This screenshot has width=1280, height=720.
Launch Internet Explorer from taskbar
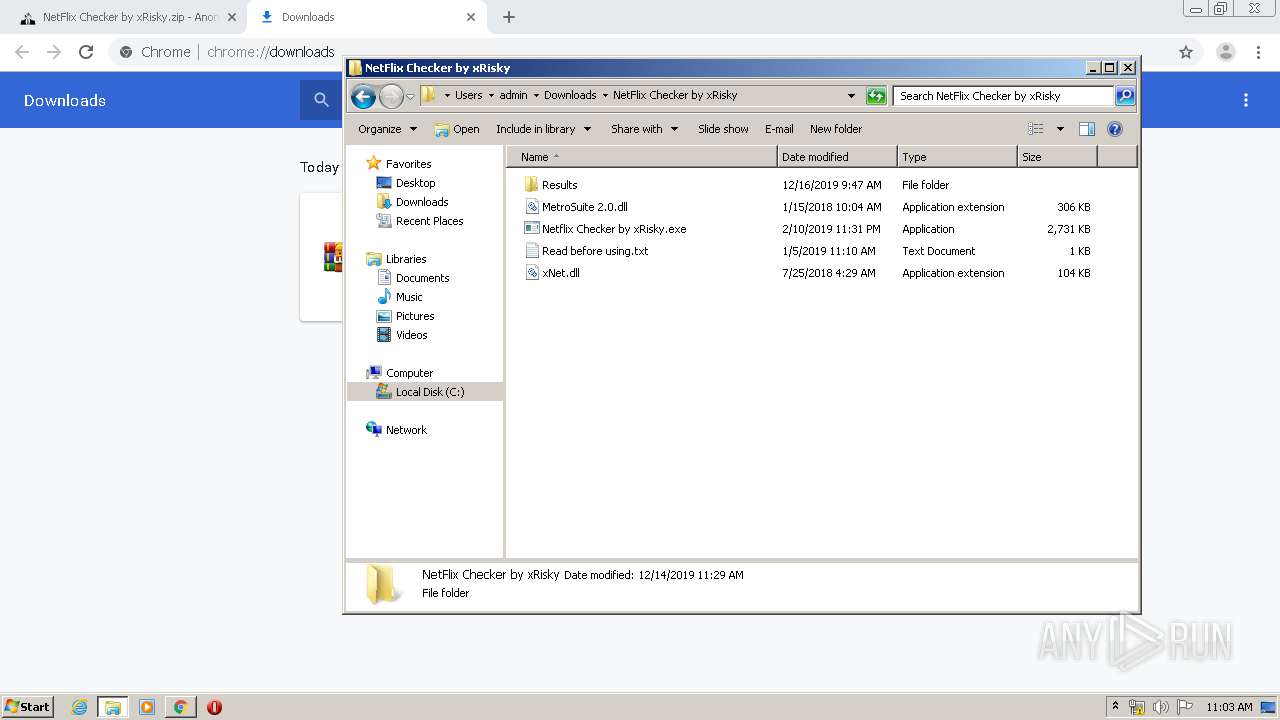79,707
